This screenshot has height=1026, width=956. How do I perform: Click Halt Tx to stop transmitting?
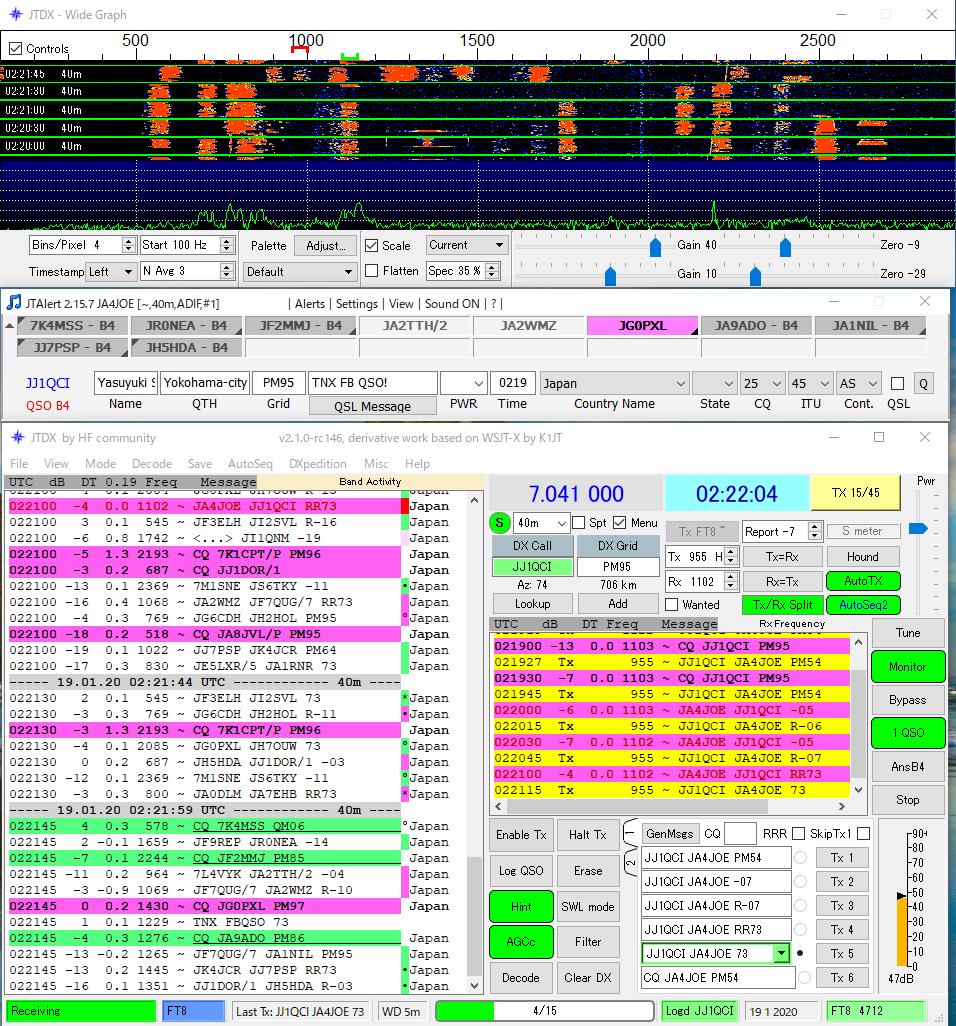pyautogui.click(x=588, y=834)
